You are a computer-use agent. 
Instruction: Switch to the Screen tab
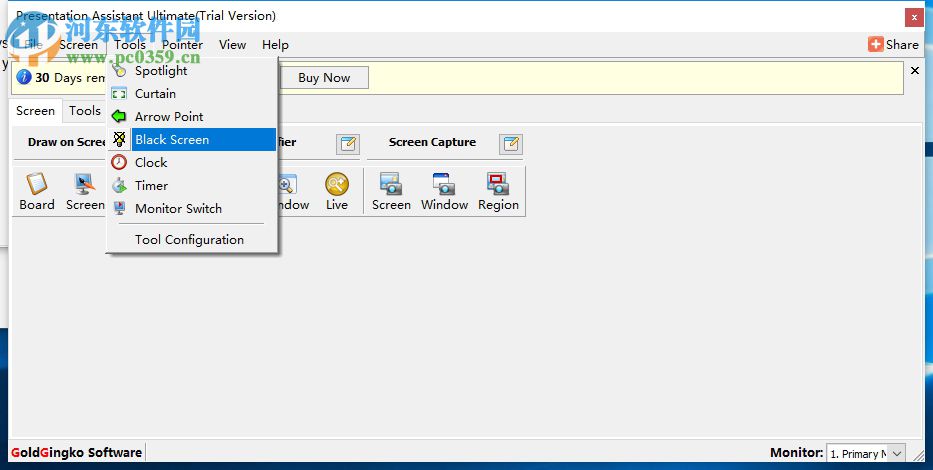[x=36, y=111]
